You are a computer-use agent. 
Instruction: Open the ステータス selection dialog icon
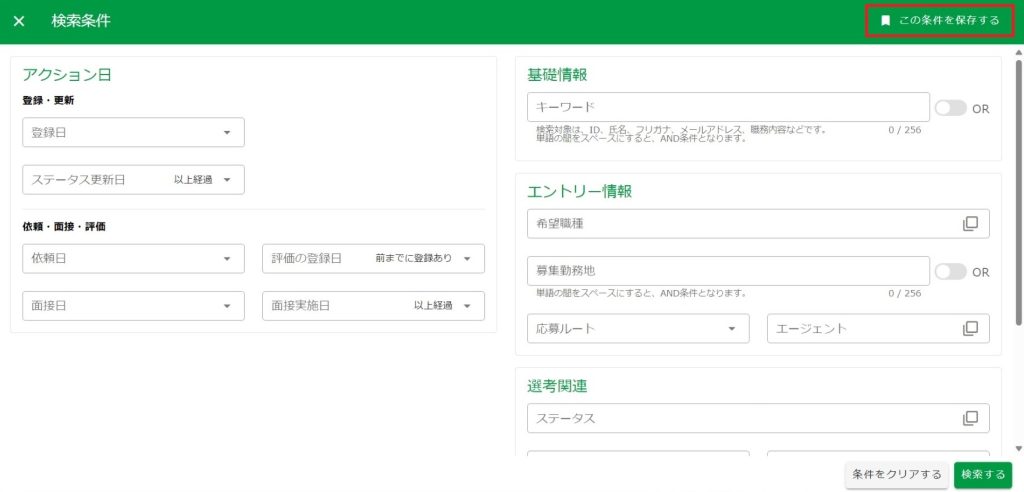click(x=969, y=418)
